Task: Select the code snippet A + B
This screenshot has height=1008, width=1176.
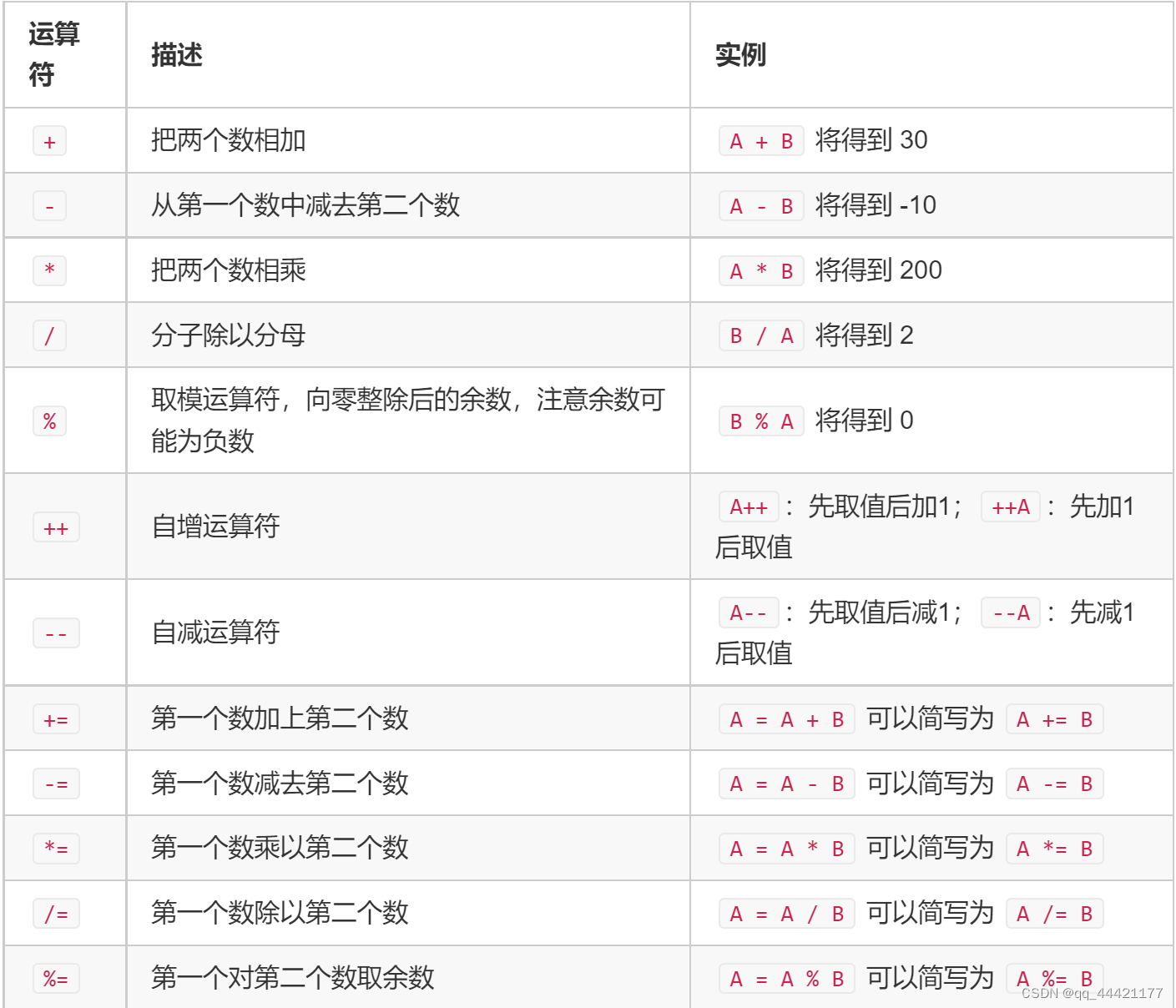Action: click(760, 141)
